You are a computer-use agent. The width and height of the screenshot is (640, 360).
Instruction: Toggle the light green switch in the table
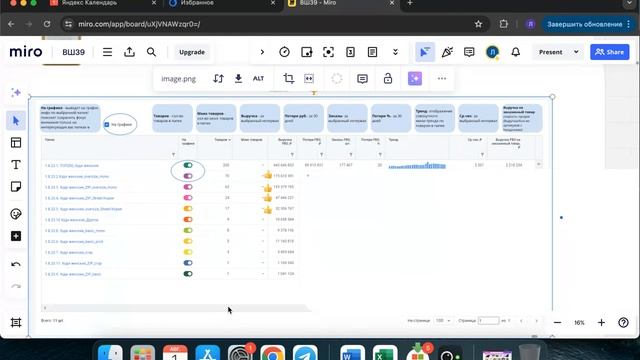click(x=188, y=231)
